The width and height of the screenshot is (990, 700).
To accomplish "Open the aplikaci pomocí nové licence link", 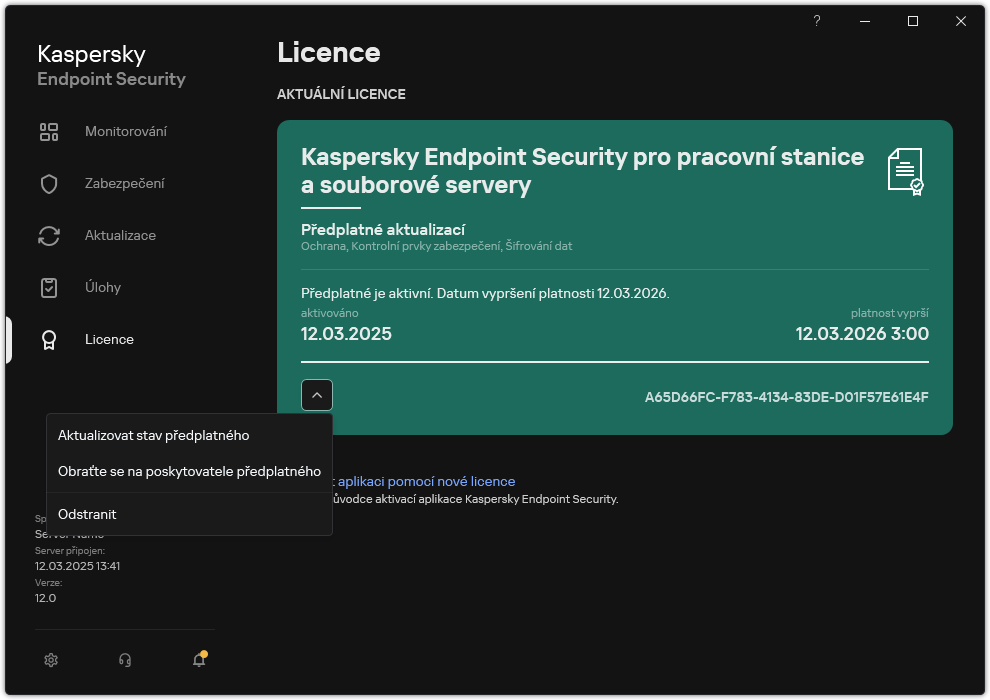I will 424,481.
